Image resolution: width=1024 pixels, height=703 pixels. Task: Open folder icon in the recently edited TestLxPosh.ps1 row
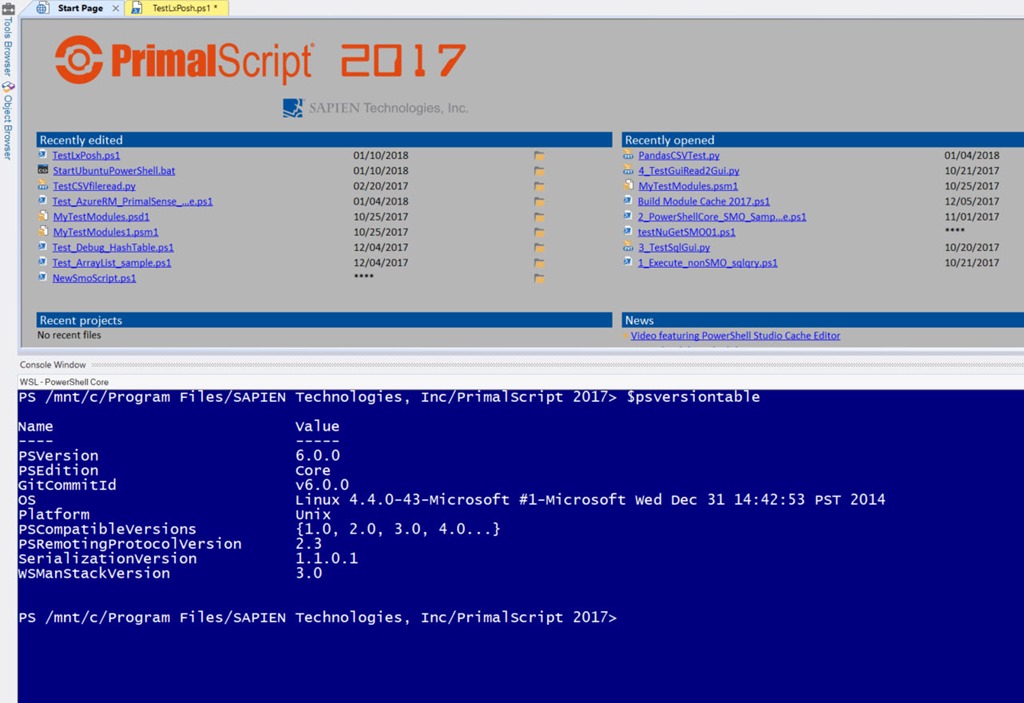(539, 155)
